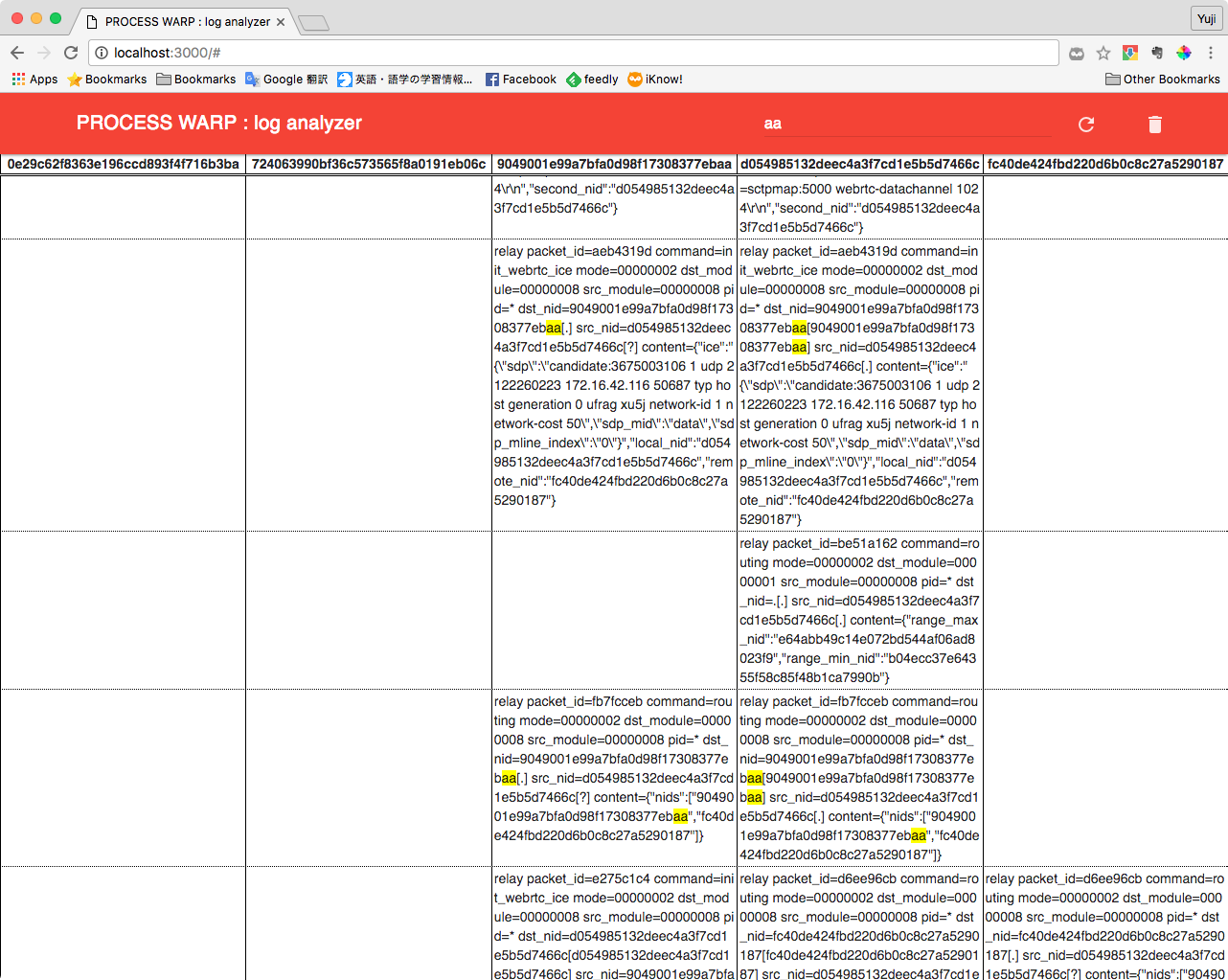This screenshot has width=1228, height=980.
Task: Click the Yuji profile button
Action: [x=1206, y=18]
